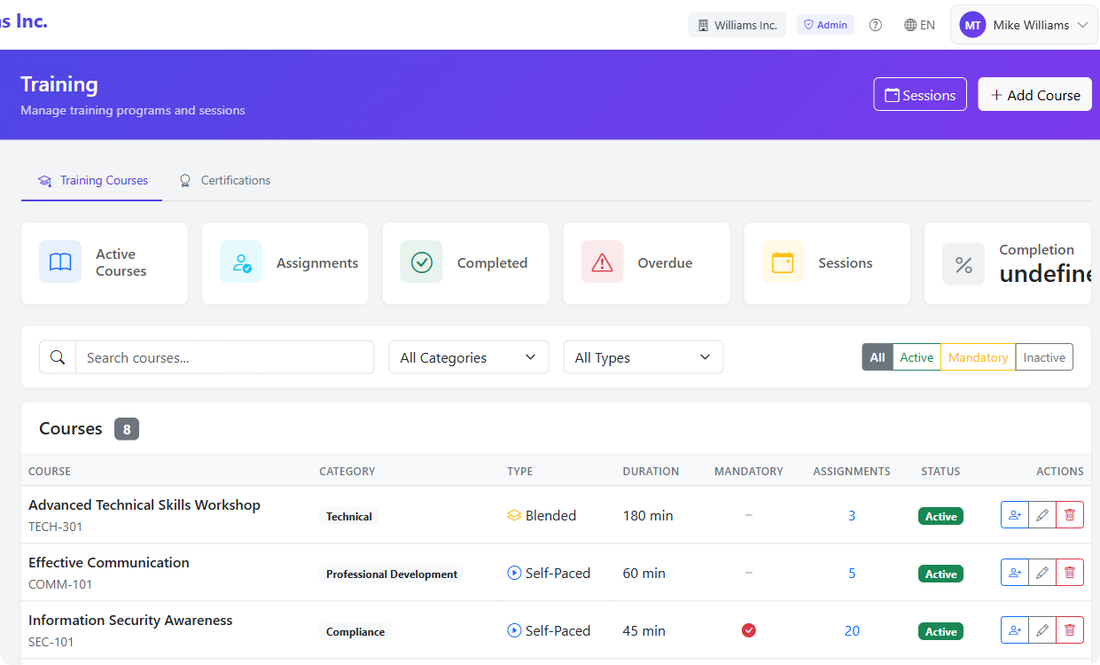Open assignments link showing 20 for SEC-101

[852, 631]
